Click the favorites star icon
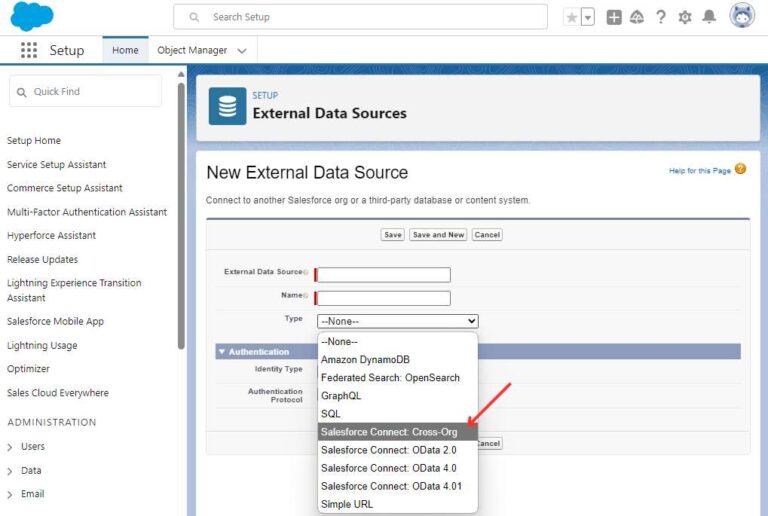768x516 pixels. 572,18
